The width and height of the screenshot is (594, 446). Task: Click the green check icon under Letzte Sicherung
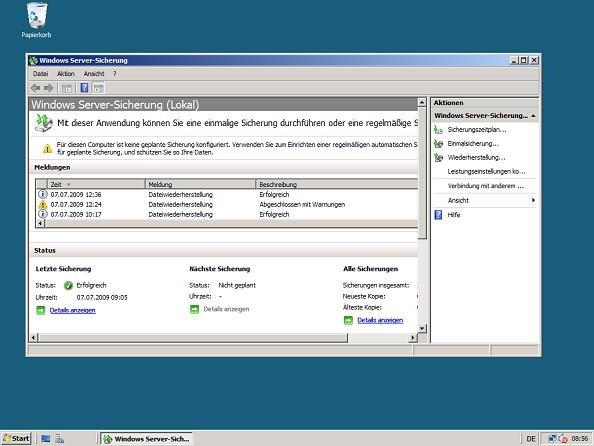[x=68, y=285]
